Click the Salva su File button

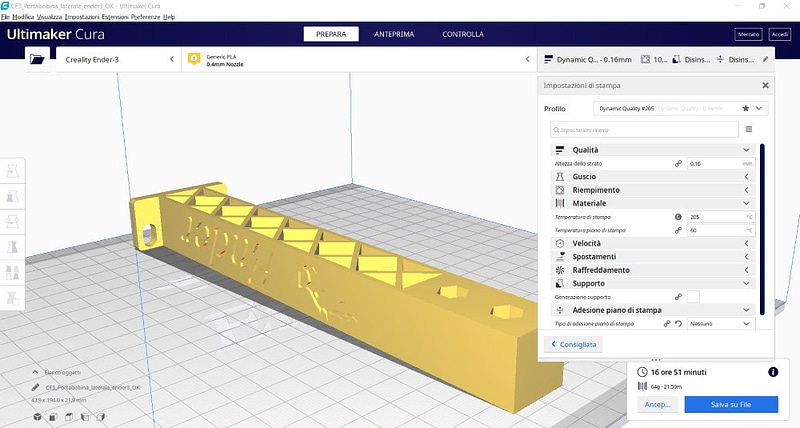[731, 404]
